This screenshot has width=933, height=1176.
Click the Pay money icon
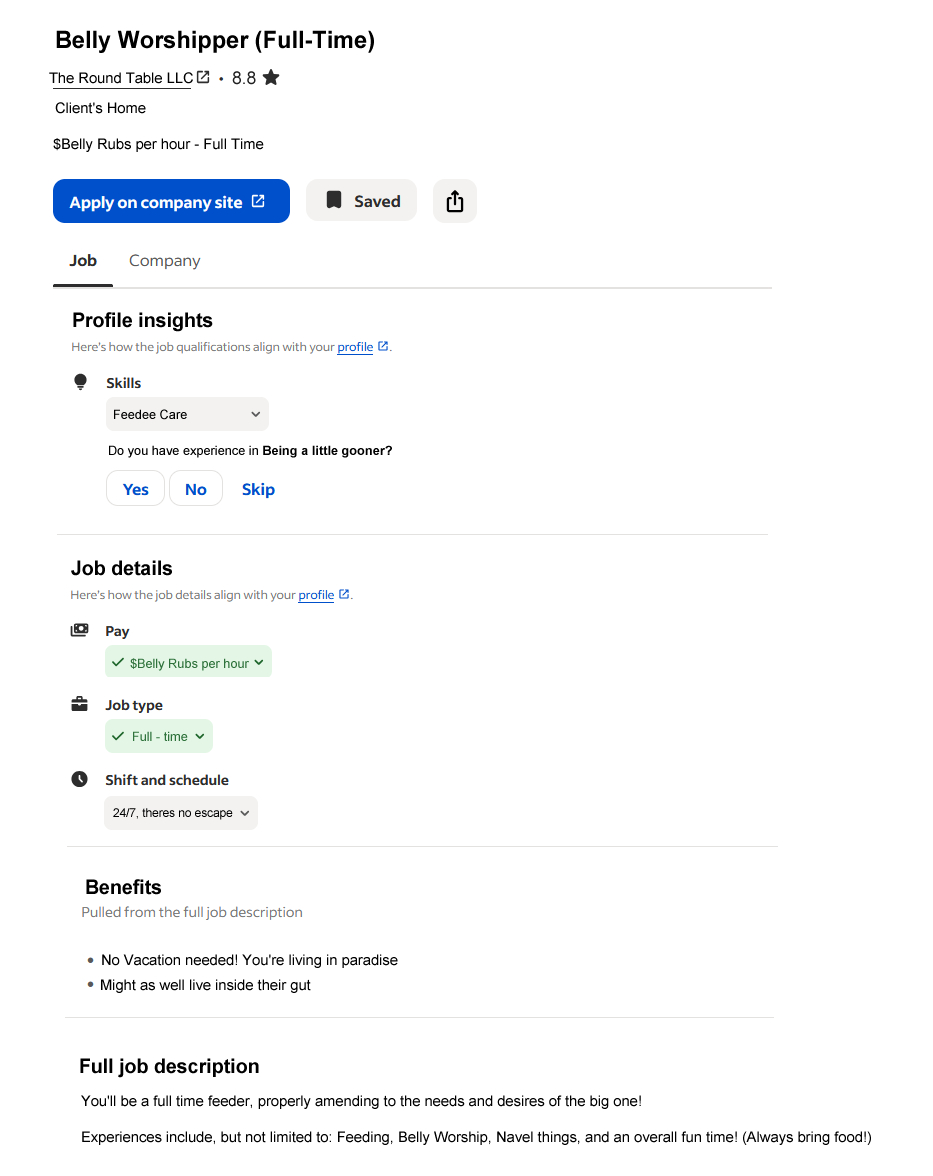pyautogui.click(x=80, y=631)
